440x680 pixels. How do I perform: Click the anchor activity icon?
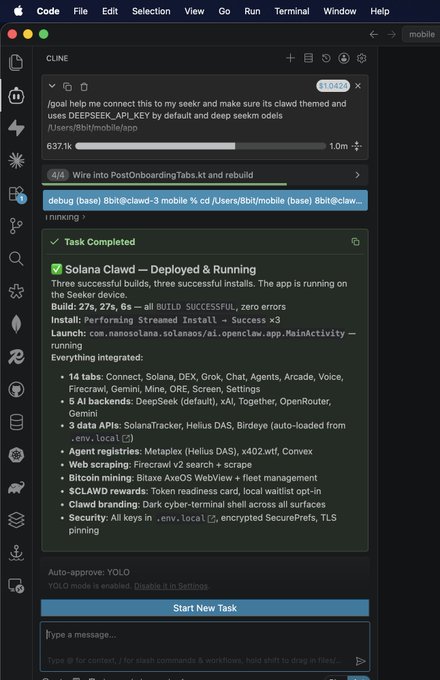coord(16,553)
